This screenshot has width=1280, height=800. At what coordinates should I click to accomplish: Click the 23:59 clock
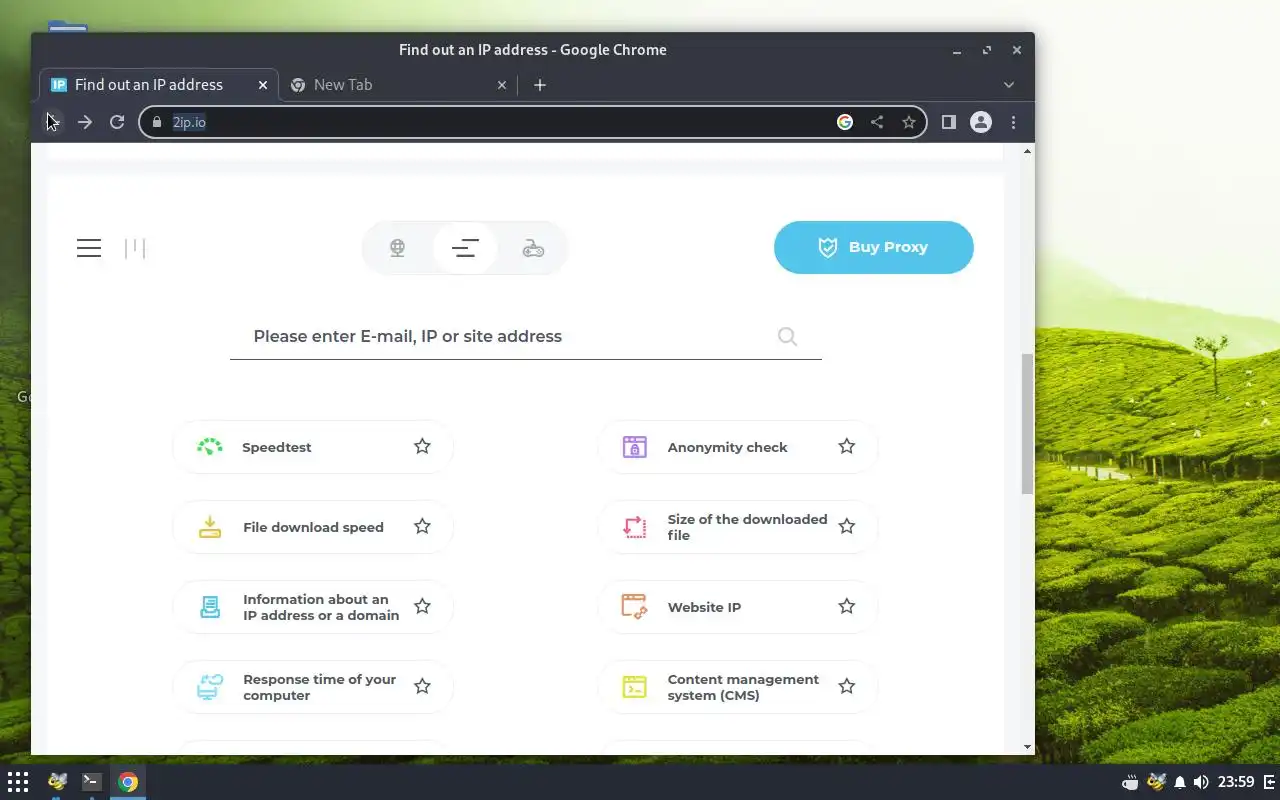coord(1237,782)
